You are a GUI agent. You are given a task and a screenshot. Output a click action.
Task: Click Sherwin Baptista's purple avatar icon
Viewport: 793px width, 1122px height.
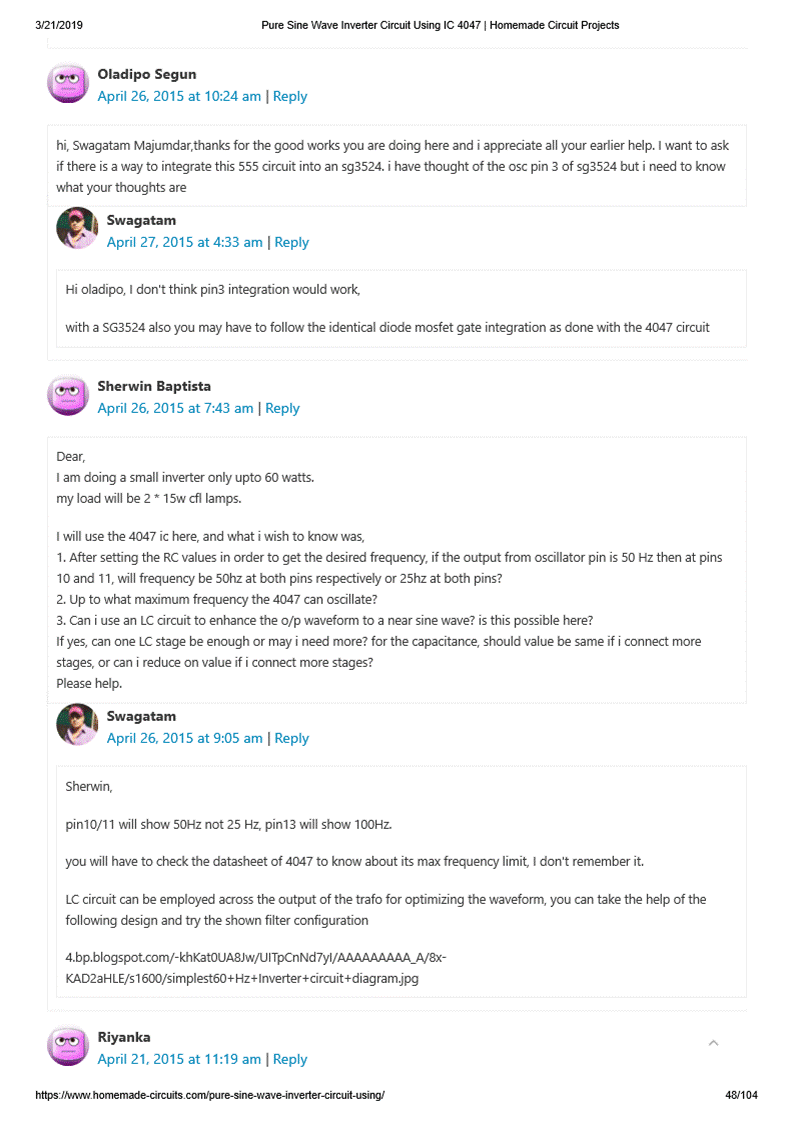click(68, 396)
